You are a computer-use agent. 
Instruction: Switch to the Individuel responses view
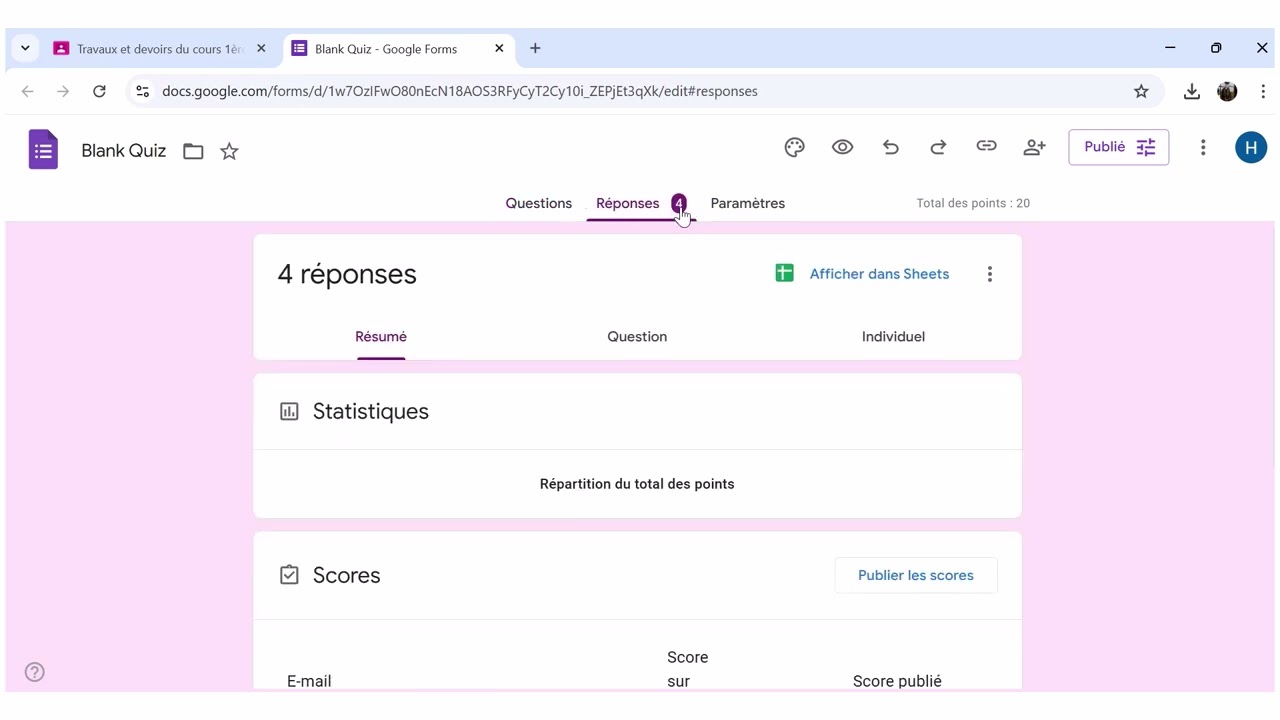coord(893,337)
